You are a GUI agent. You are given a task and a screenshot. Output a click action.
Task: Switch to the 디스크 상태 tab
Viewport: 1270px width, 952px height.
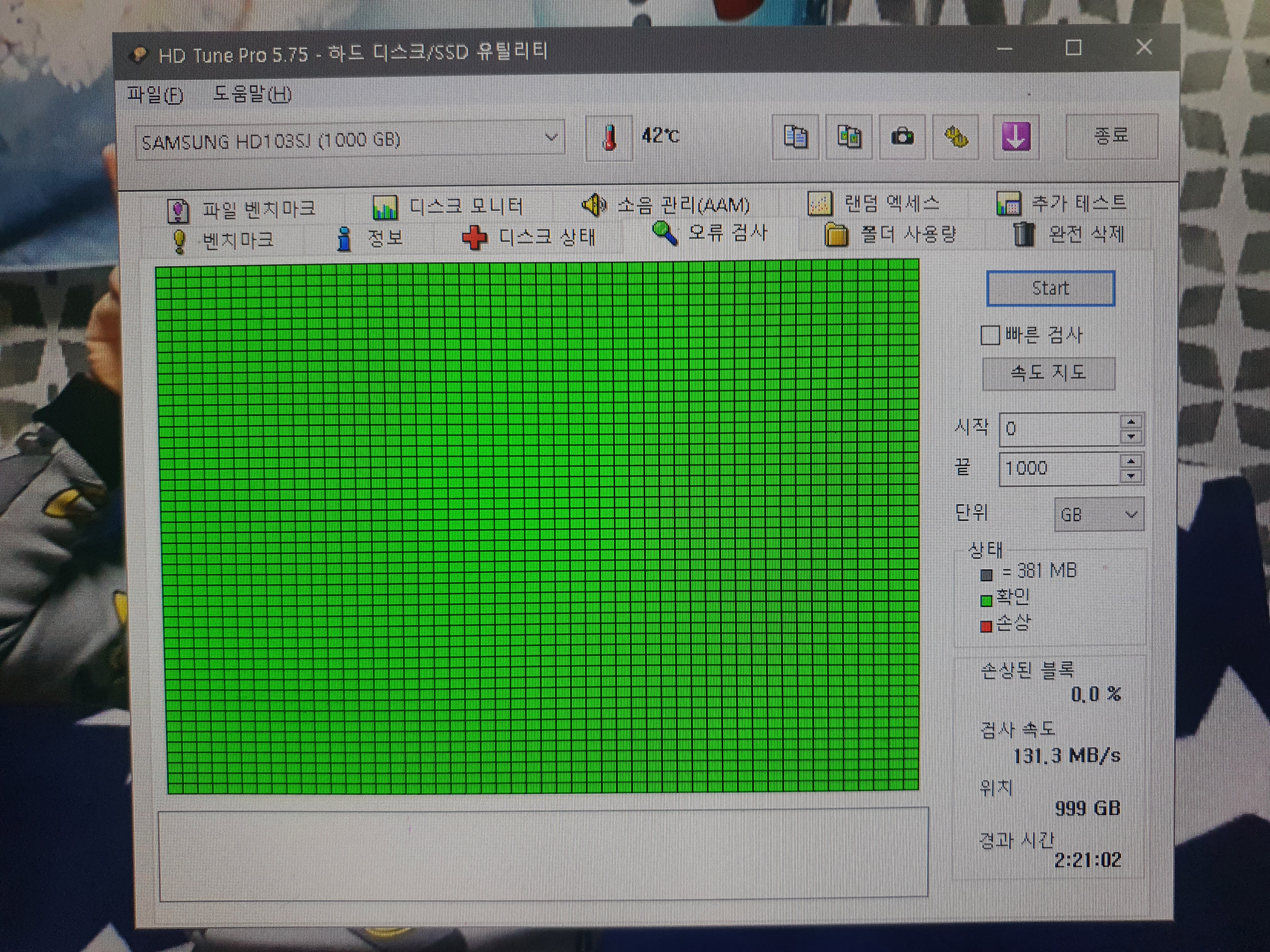(x=529, y=237)
